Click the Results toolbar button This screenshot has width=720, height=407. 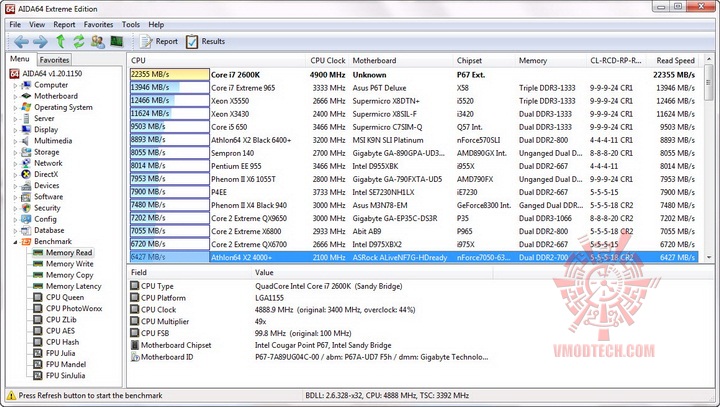(206, 41)
